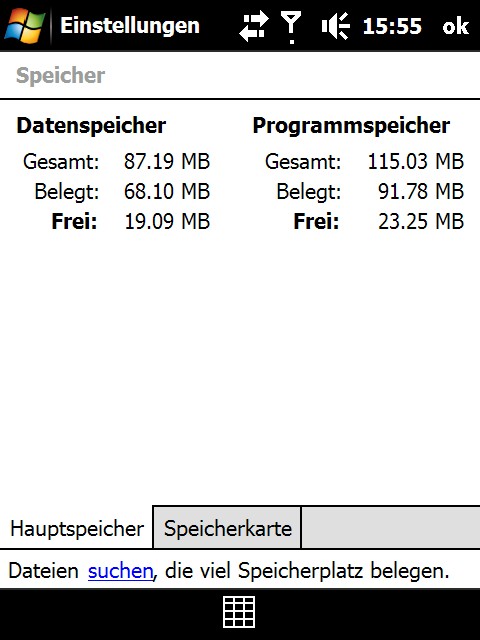The image size is (480, 640).
Task: Open the Windows Start flag menu
Action: tap(24, 25)
